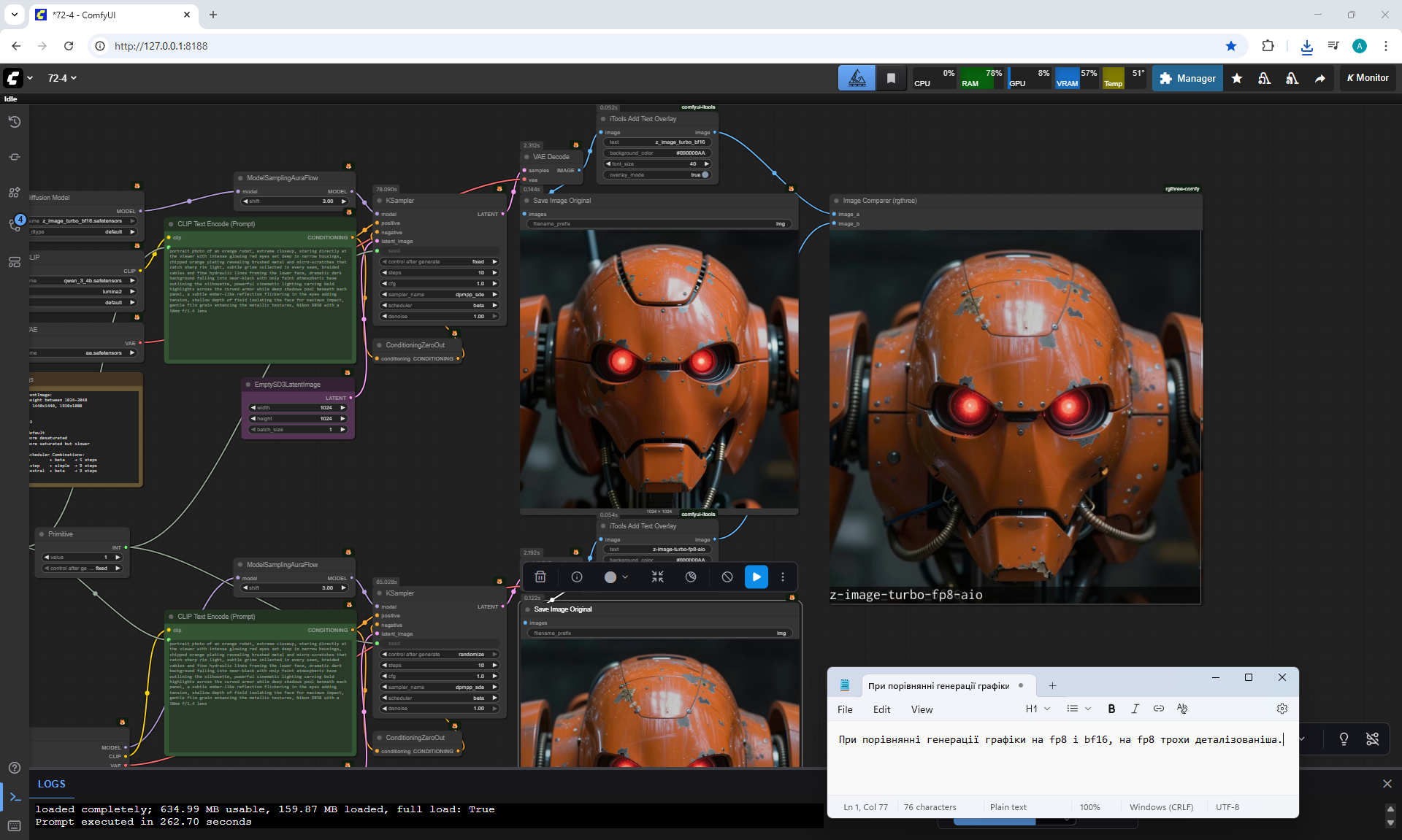Click the collapse node arrows icon
This screenshot has height=840, width=1402.
657,577
